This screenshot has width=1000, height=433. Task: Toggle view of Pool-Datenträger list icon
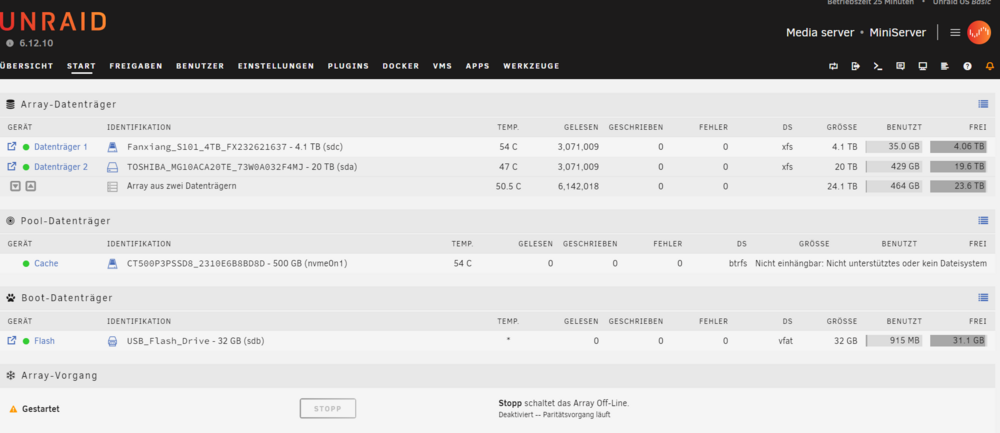[x=983, y=221]
